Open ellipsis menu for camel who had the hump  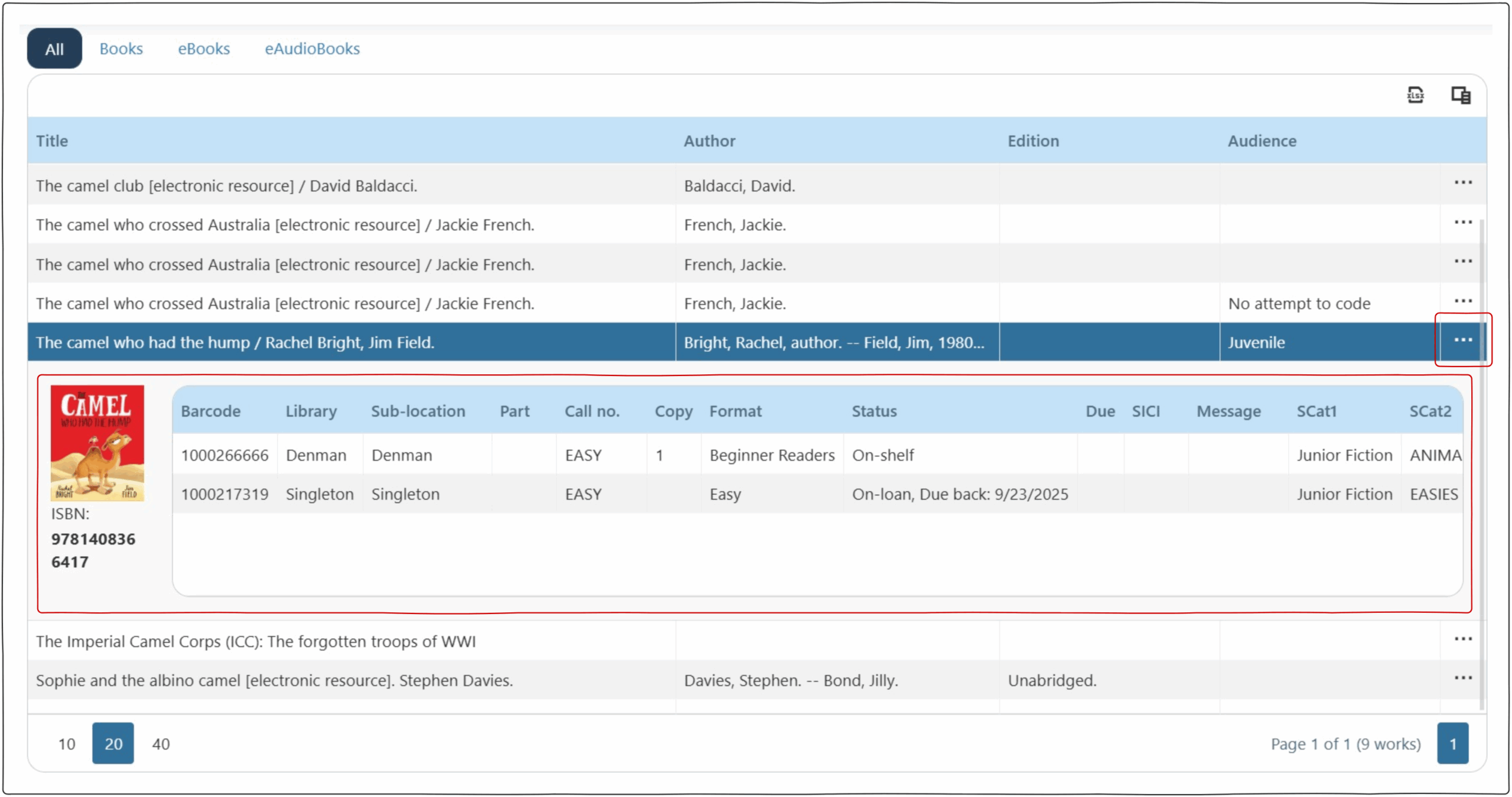pos(1462,340)
